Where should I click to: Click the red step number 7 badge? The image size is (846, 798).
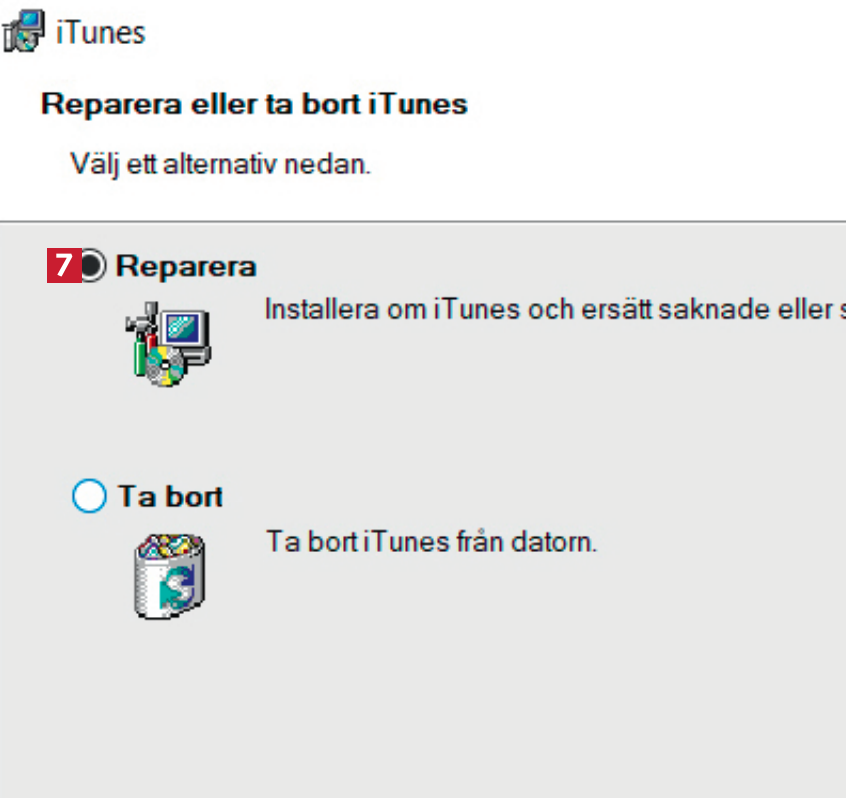point(62,266)
